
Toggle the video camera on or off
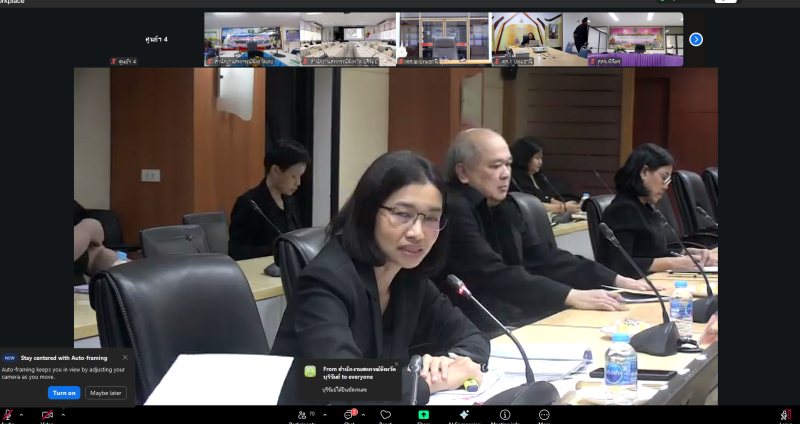[46, 415]
